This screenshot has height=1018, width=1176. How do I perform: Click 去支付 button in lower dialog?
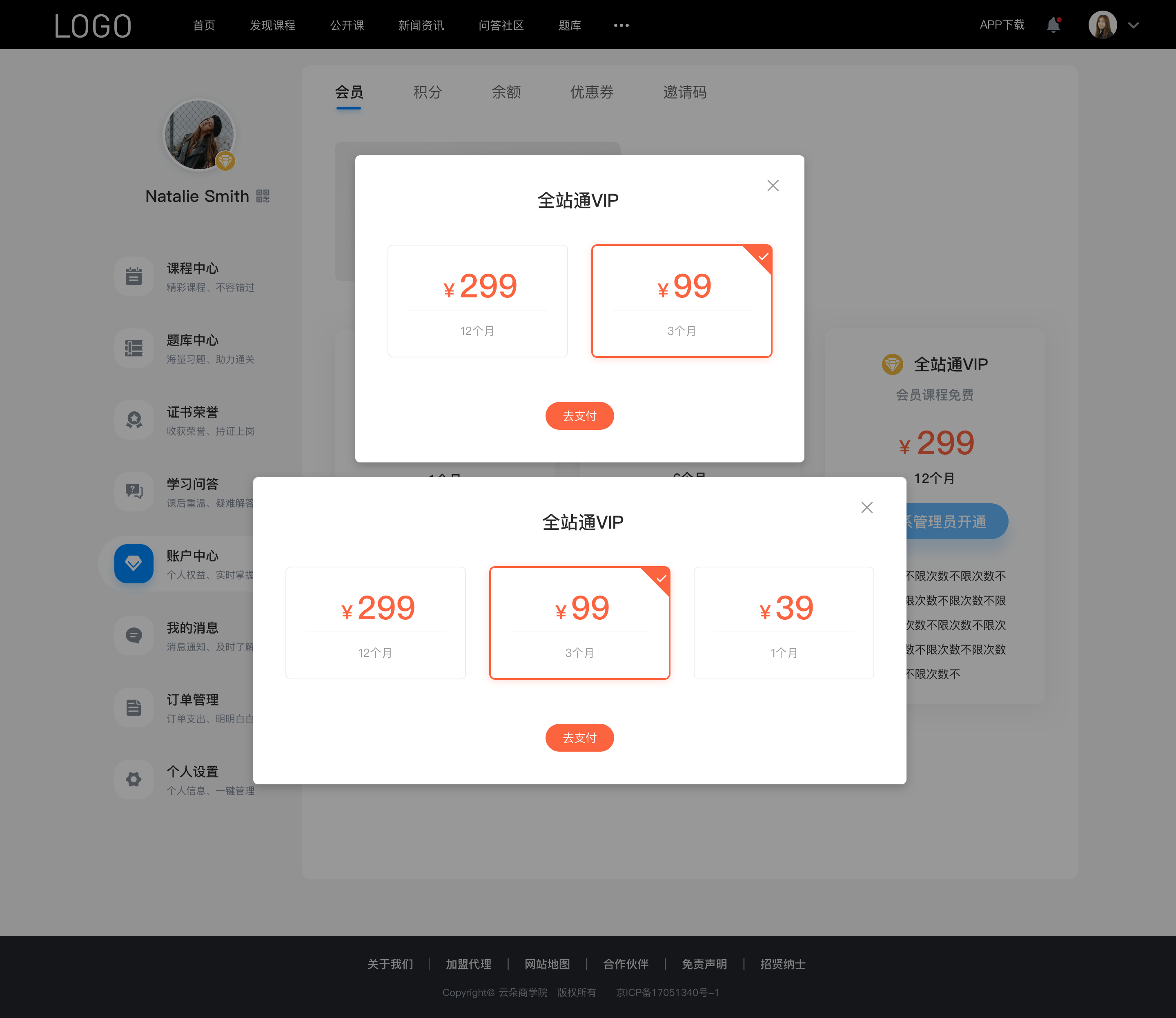(x=580, y=737)
